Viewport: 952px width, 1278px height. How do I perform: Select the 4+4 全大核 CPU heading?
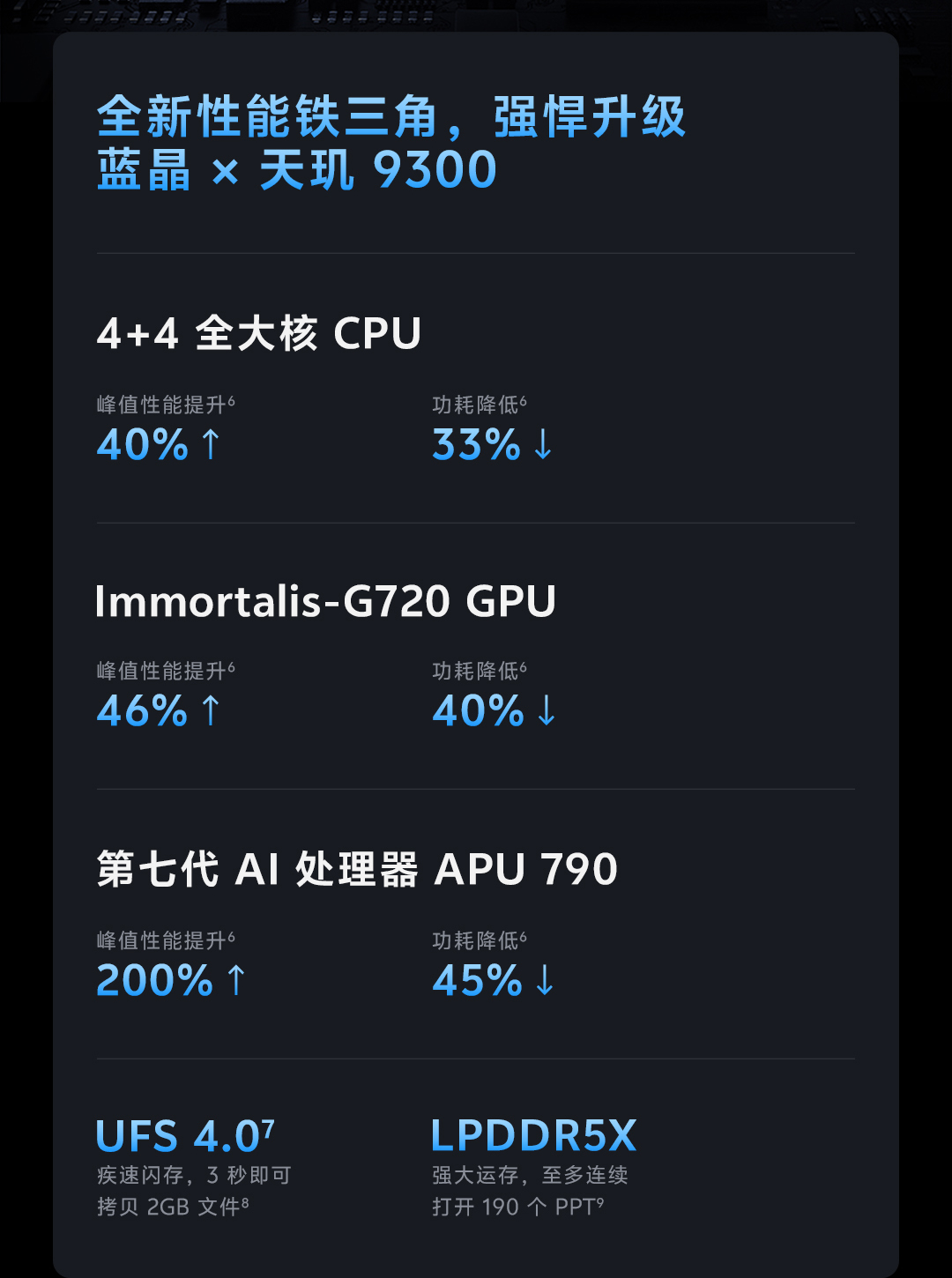[x=259, y=334]
